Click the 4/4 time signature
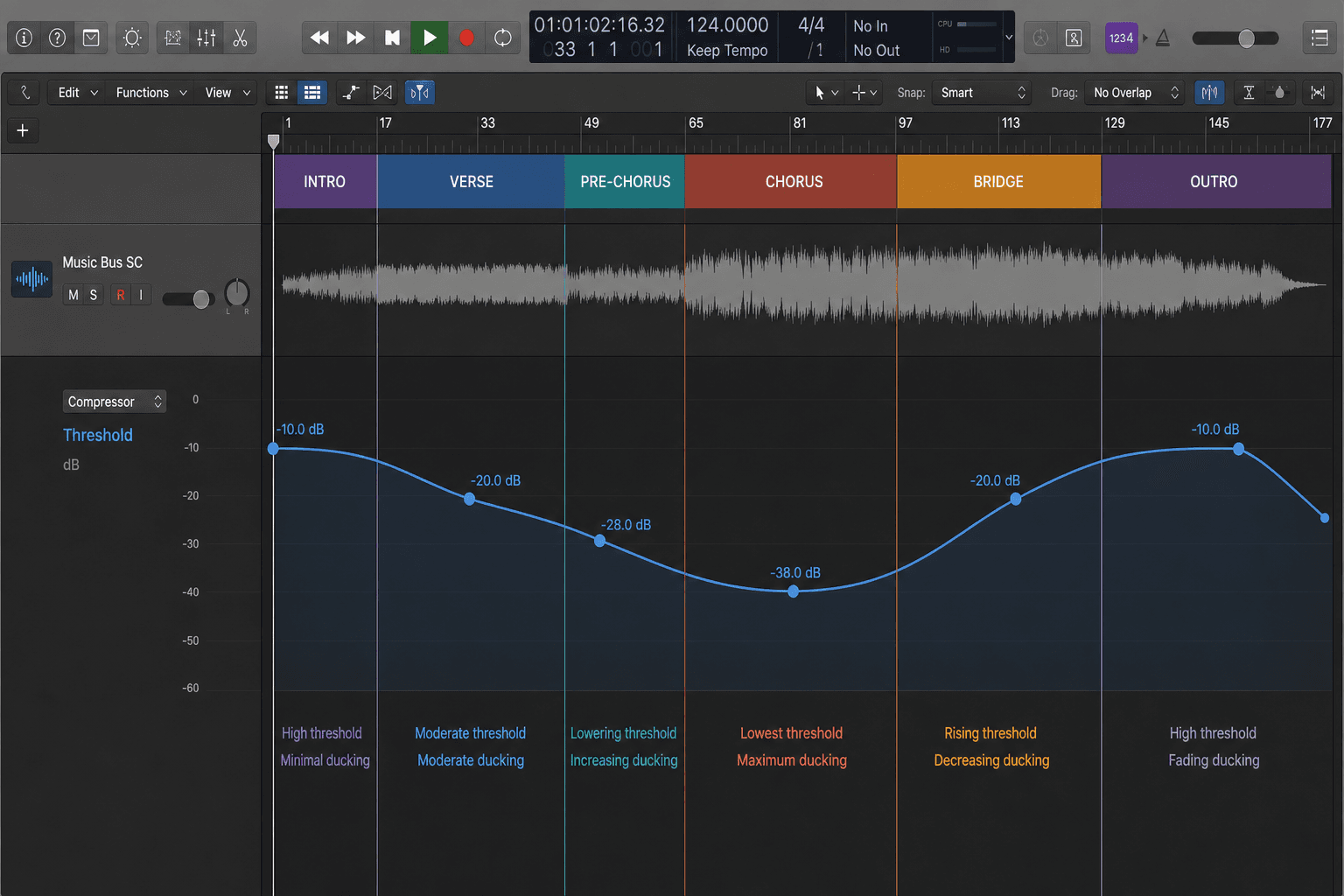 (x=811, y=25)
